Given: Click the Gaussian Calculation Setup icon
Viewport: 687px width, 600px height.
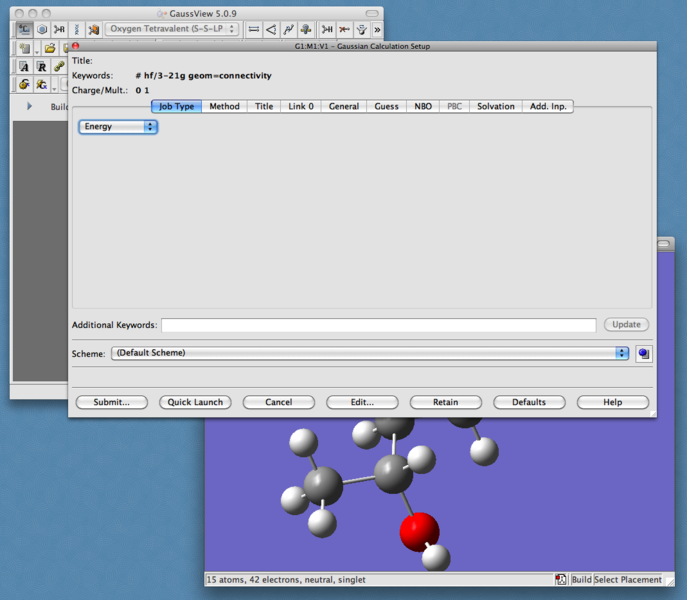Looking at the screenshot, I should [x=25, y=84].
